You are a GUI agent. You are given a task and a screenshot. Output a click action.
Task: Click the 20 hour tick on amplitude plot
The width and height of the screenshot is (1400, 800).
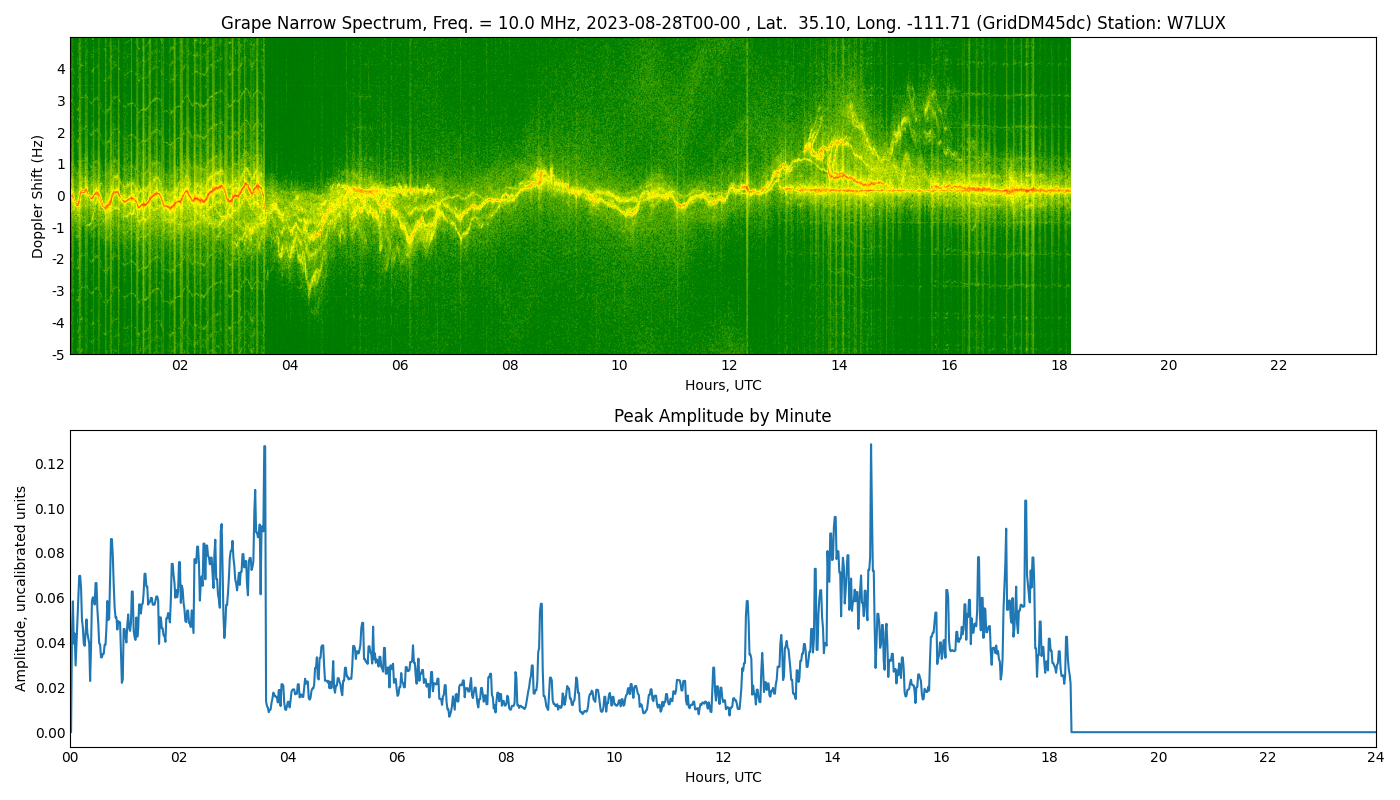1158,757
